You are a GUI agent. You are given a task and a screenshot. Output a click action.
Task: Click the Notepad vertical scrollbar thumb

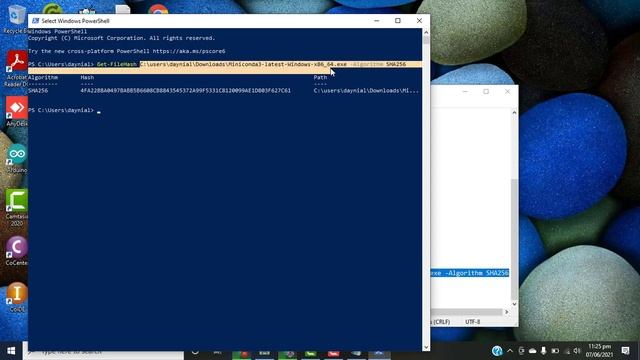pyautogui.click(x=514, y=239)
